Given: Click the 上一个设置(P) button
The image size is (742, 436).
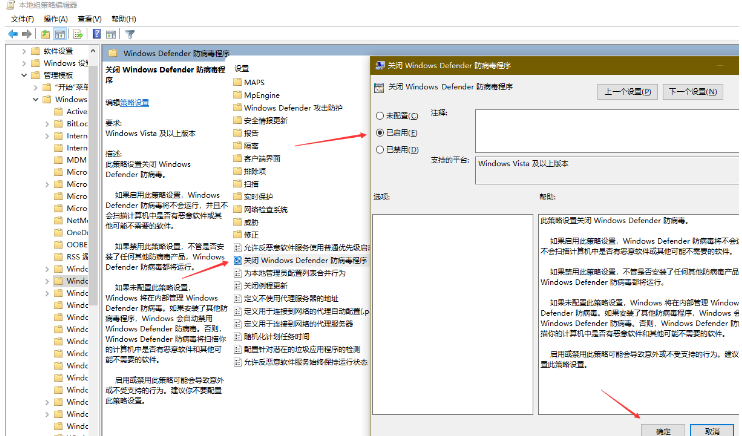Looking at the screenshot, I should pyautogui.click(x=627, y=92).
